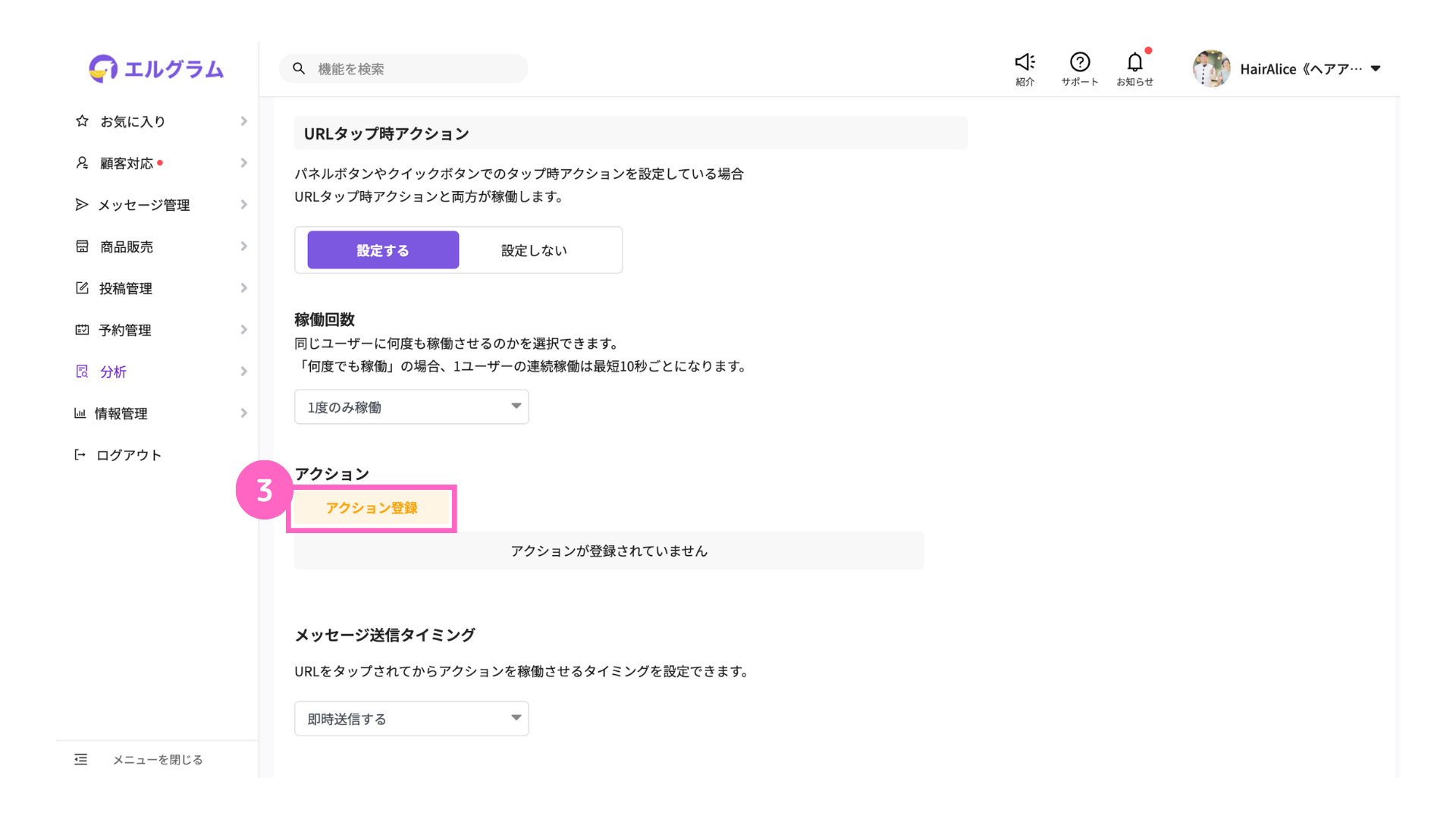The height and width of the screenshot is (819, 1456).
Task: Expand the HairAlice account dropdown arrow
Action: pyautogui.click(x=1376, y=69)
